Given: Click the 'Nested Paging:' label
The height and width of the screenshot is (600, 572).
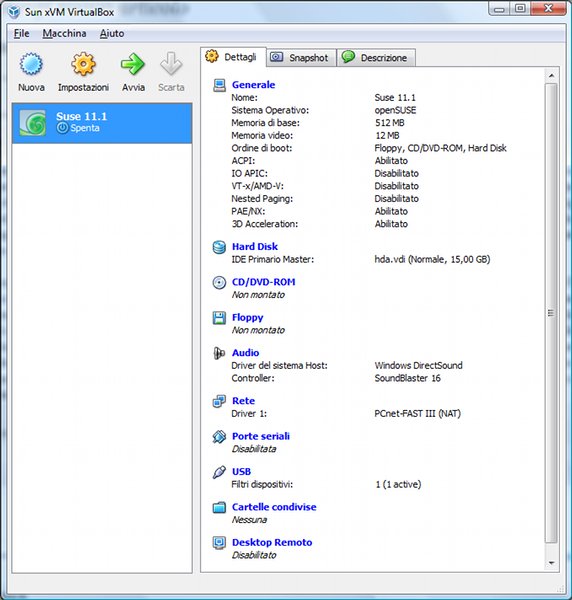Looking at the screenshot, I should click(262, 199).
